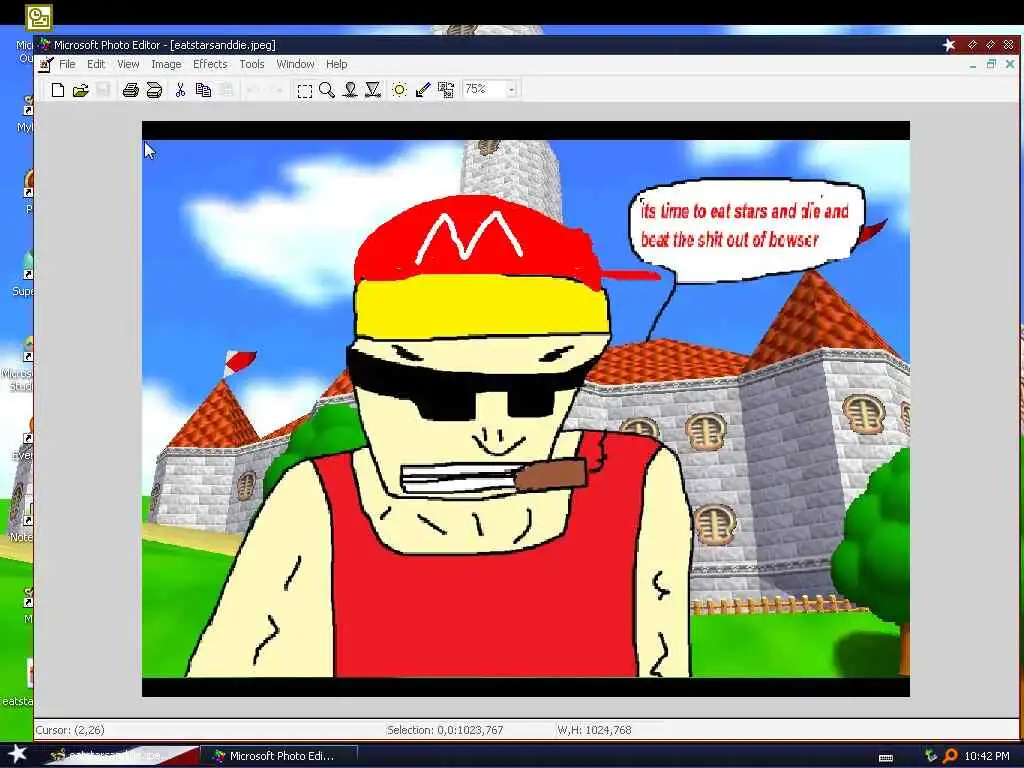
Task: Click the Cursor coordinates status text
Action: (x=70, y=730)
